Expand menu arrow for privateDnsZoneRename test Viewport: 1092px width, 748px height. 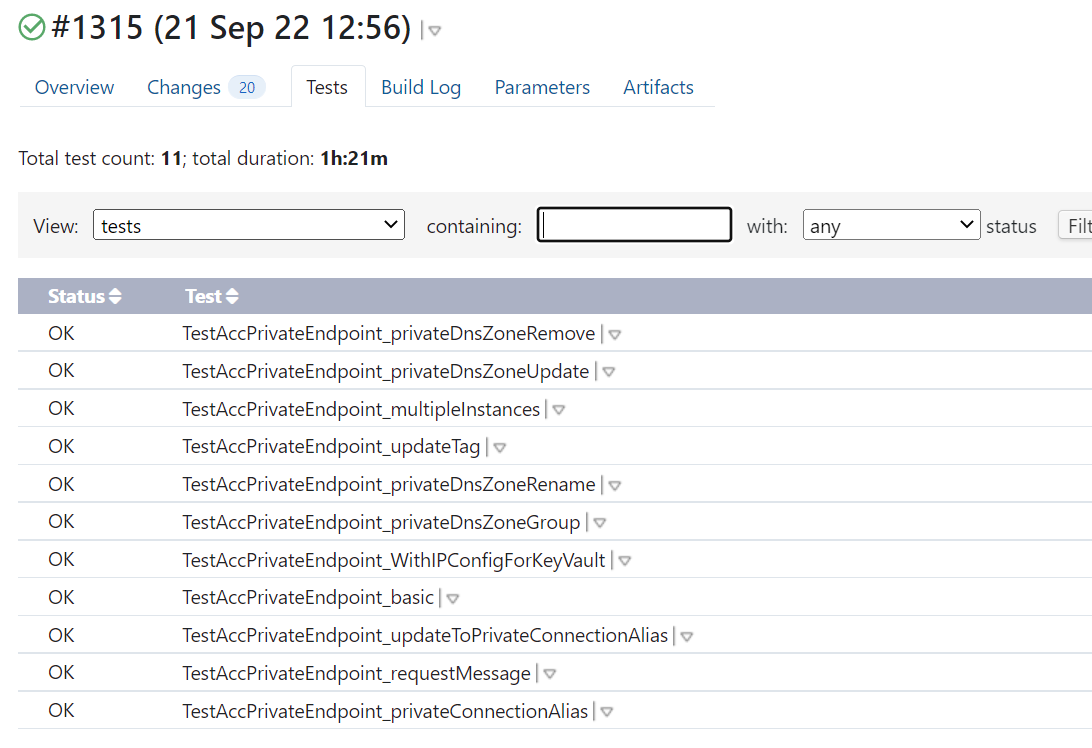tap(614, 485)
